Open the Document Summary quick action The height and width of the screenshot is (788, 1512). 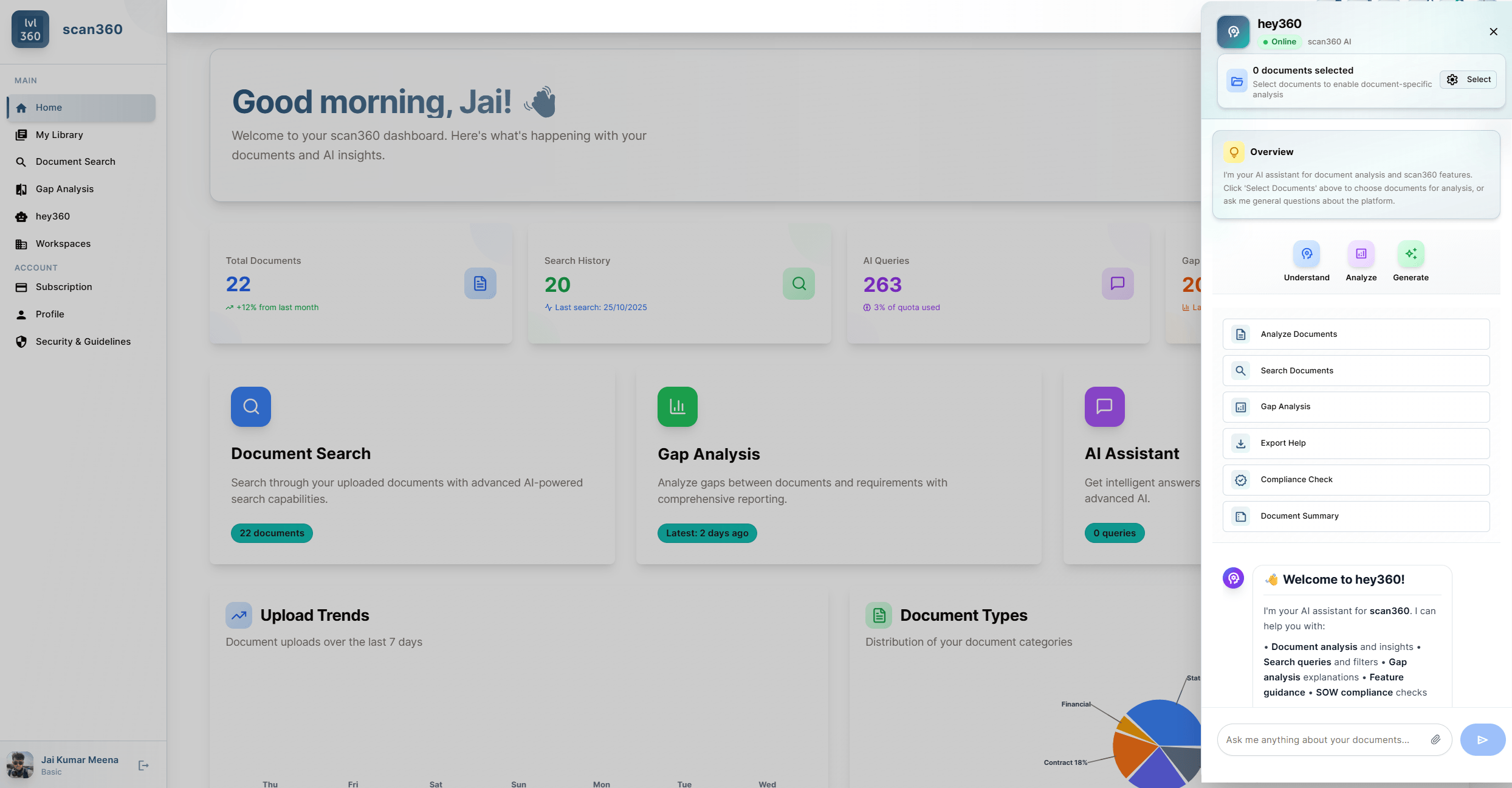1299,516
